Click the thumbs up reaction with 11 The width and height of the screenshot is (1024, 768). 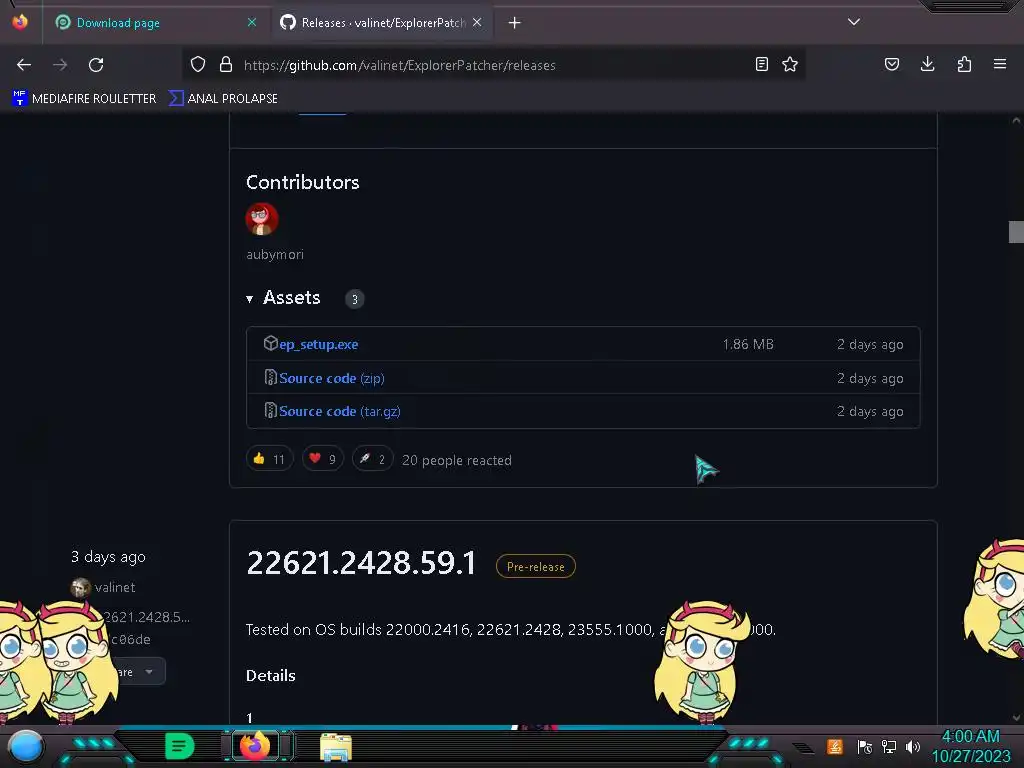coord(269,459)
